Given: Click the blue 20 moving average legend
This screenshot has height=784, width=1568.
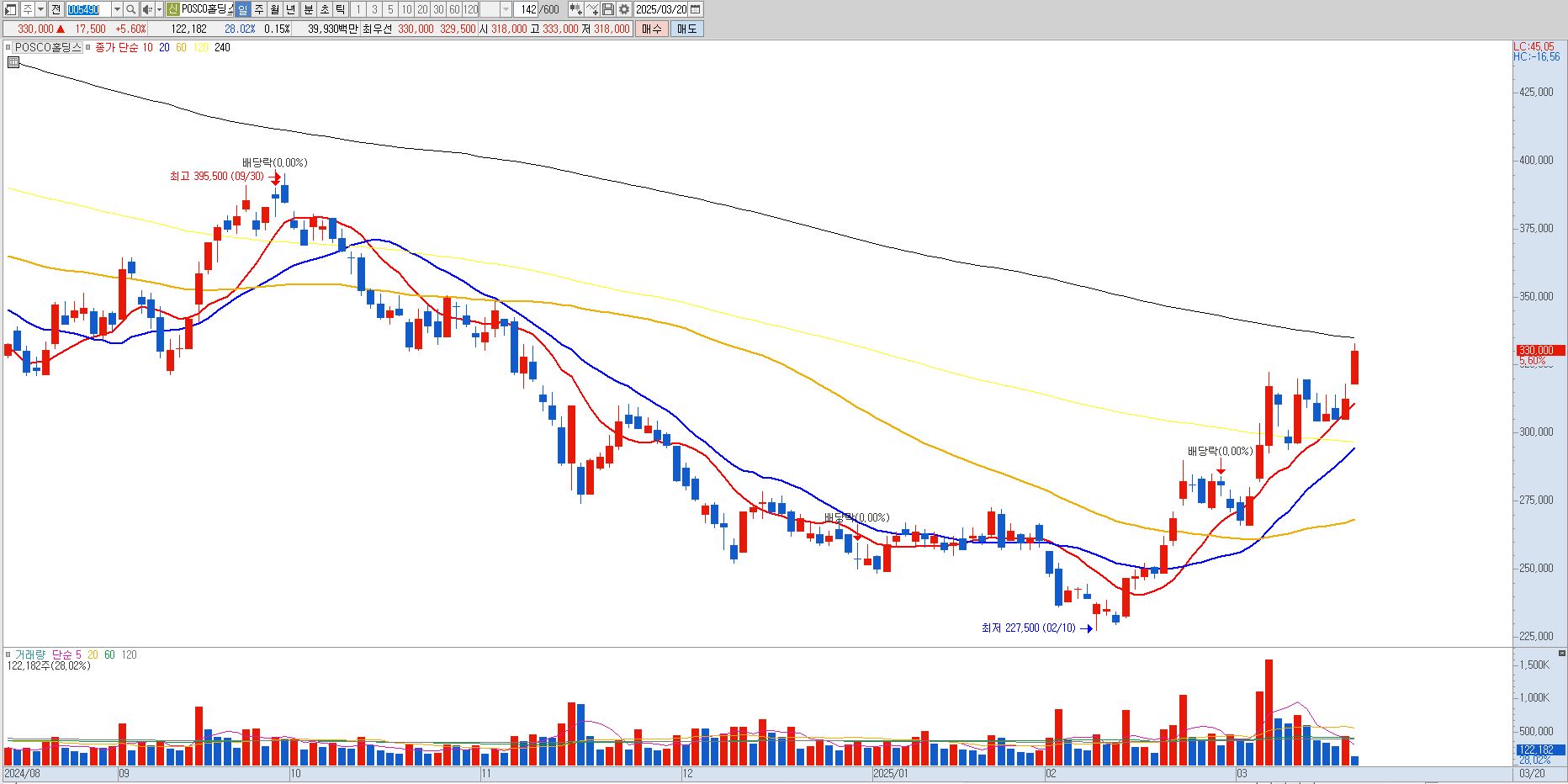Looking at the screenshot, I should click(164, 48).
